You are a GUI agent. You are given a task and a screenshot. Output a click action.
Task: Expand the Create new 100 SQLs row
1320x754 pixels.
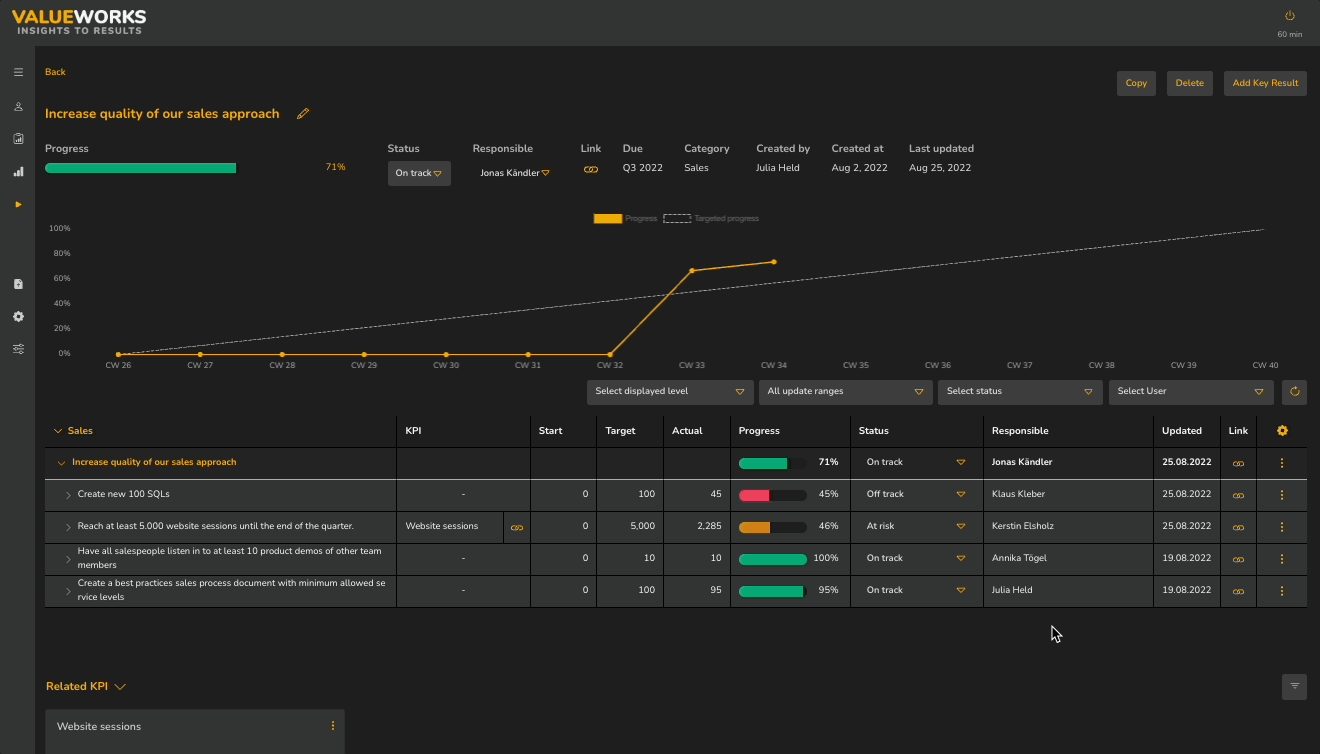click(68, 495)
